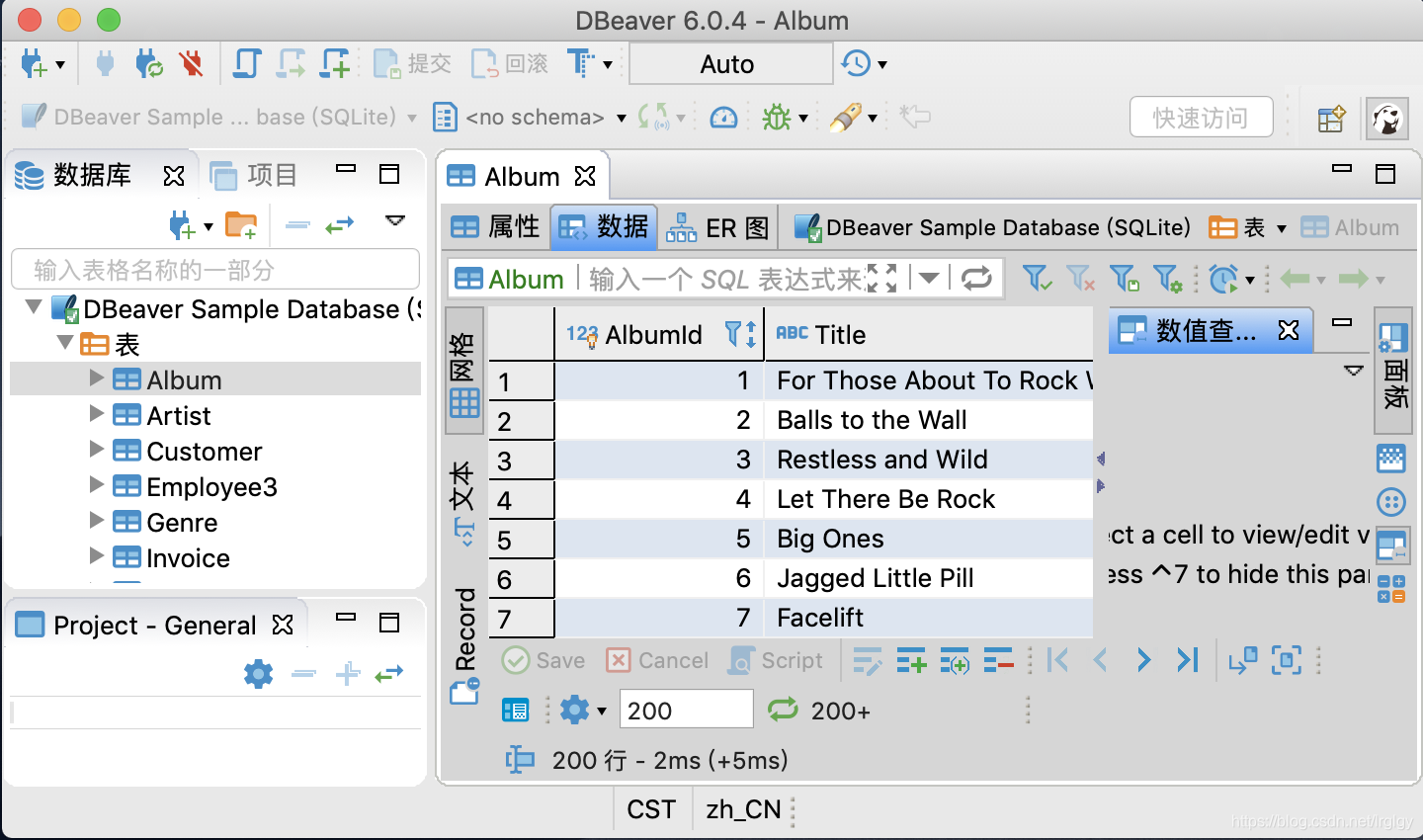The image size is (1423, 840).
Task: Expand the Artist table node
Action: click(x=96, y=413)
